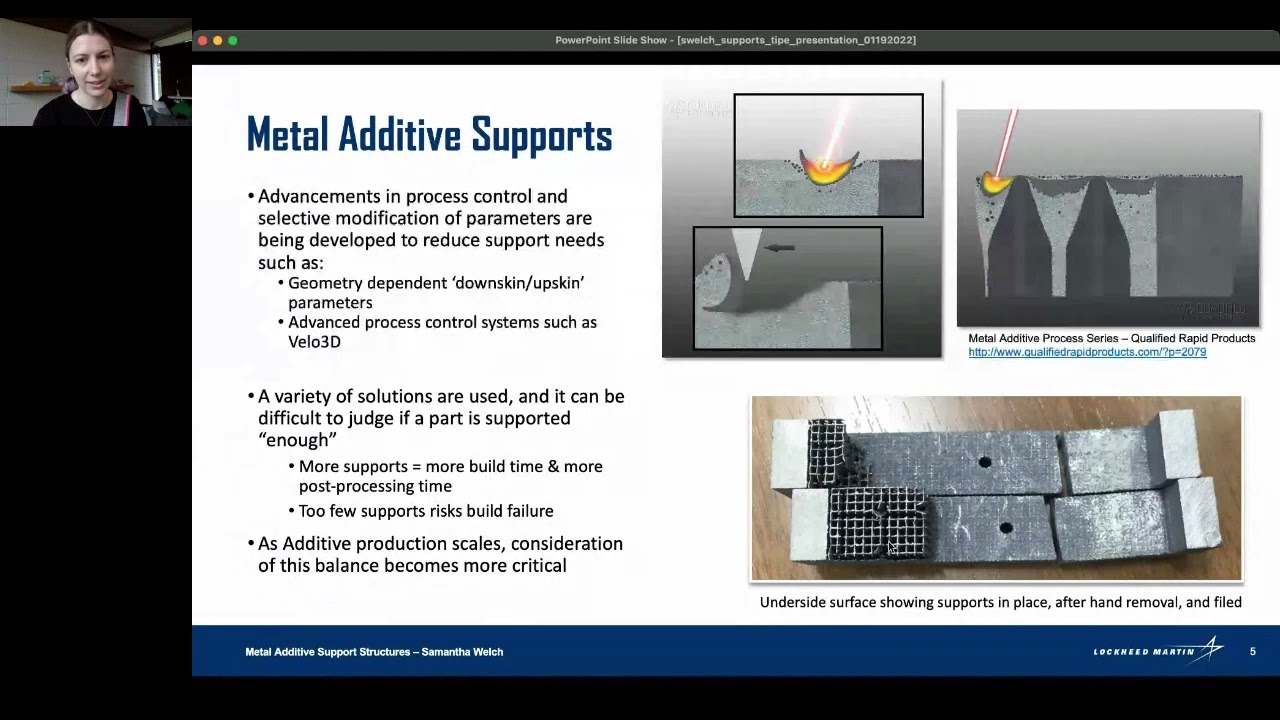Click the melt pool laser diagram image
The width and height of the screenshot is (1280, 720).
click(828, 155)
